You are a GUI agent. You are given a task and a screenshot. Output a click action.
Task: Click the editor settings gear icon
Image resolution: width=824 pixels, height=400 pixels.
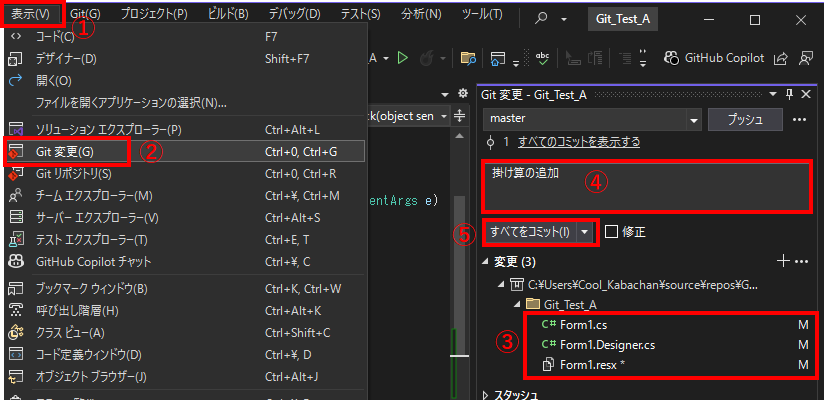tap(463, 94)
